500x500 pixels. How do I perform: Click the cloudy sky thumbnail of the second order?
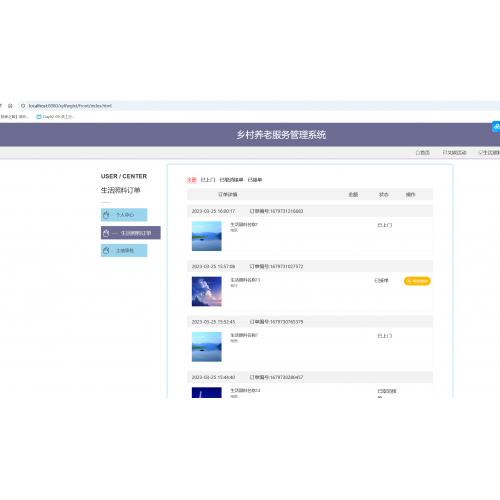pos(207,292)
